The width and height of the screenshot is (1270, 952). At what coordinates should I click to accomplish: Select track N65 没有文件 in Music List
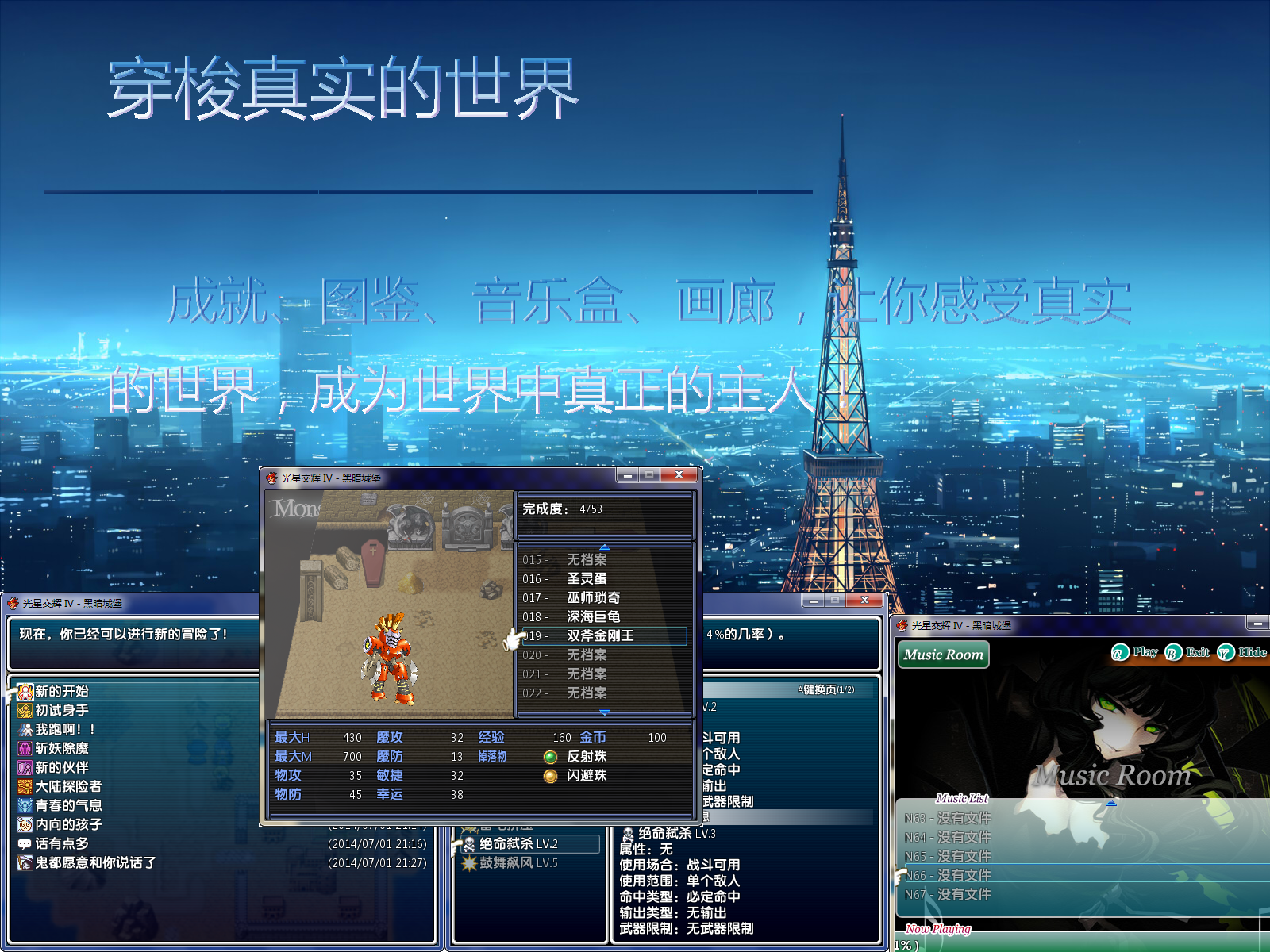pyautogui.click(x=1086, y=856)
